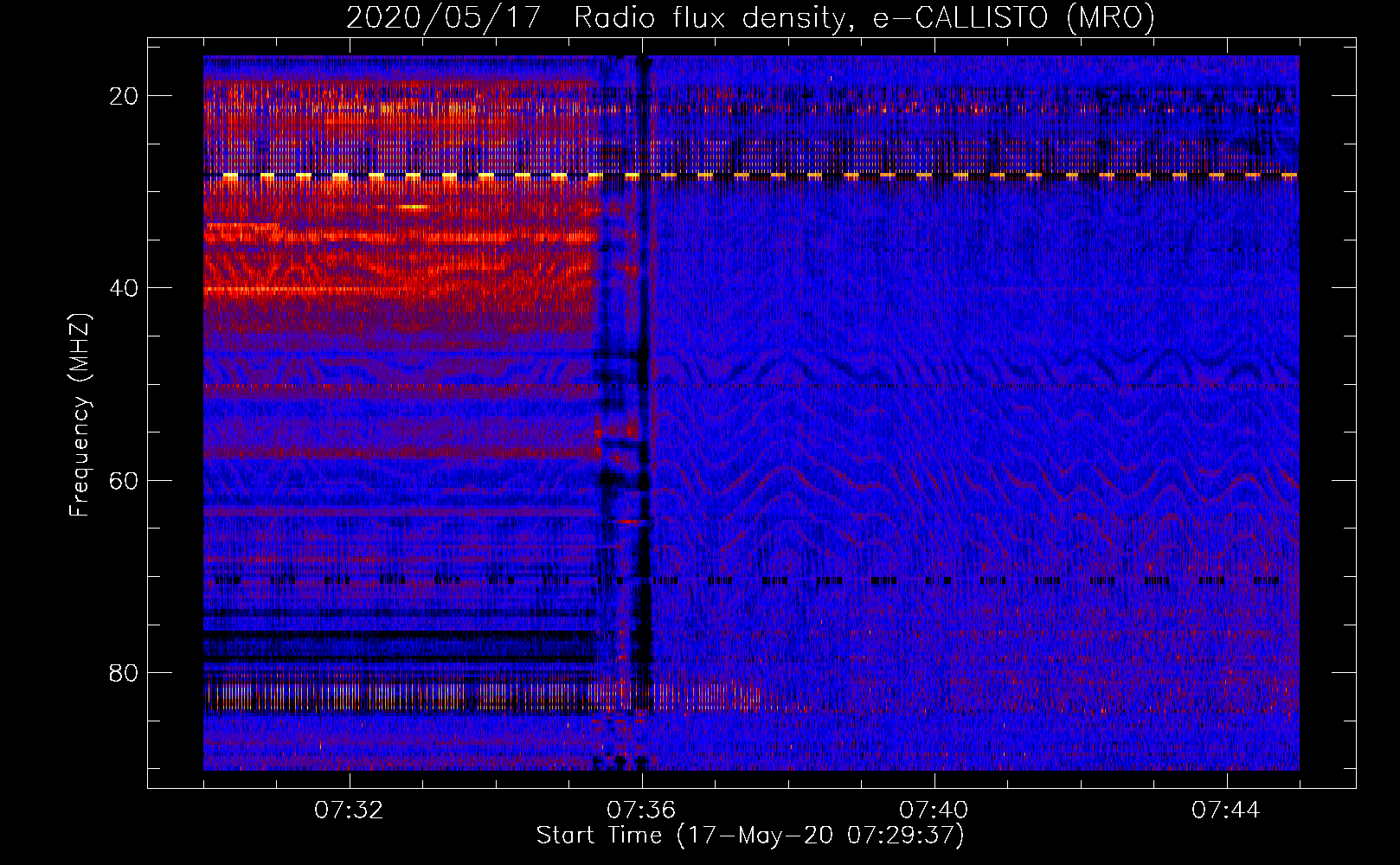Click the '60' frequency tick label
This screenshot has width=1400, height=865.
pos(125,480)
